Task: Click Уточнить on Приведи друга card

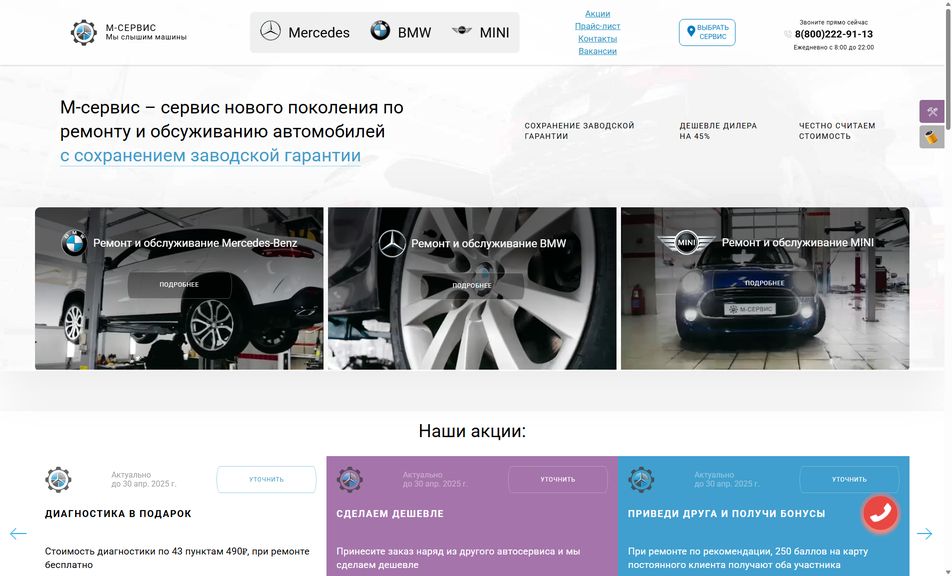Action: tap(849, 479)
